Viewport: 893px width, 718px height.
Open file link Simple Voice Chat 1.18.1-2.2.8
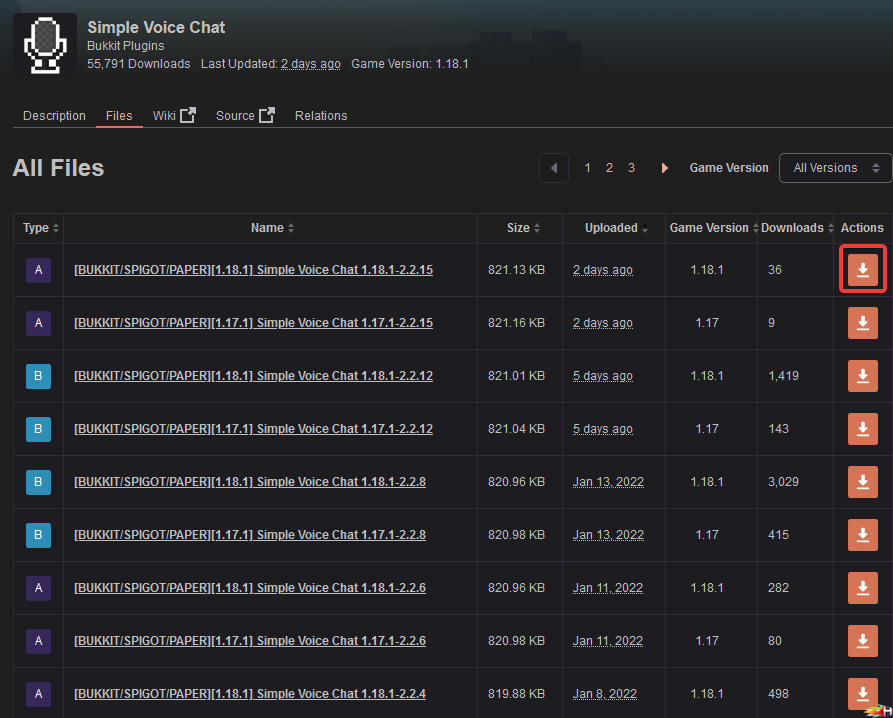click(250, 482)
